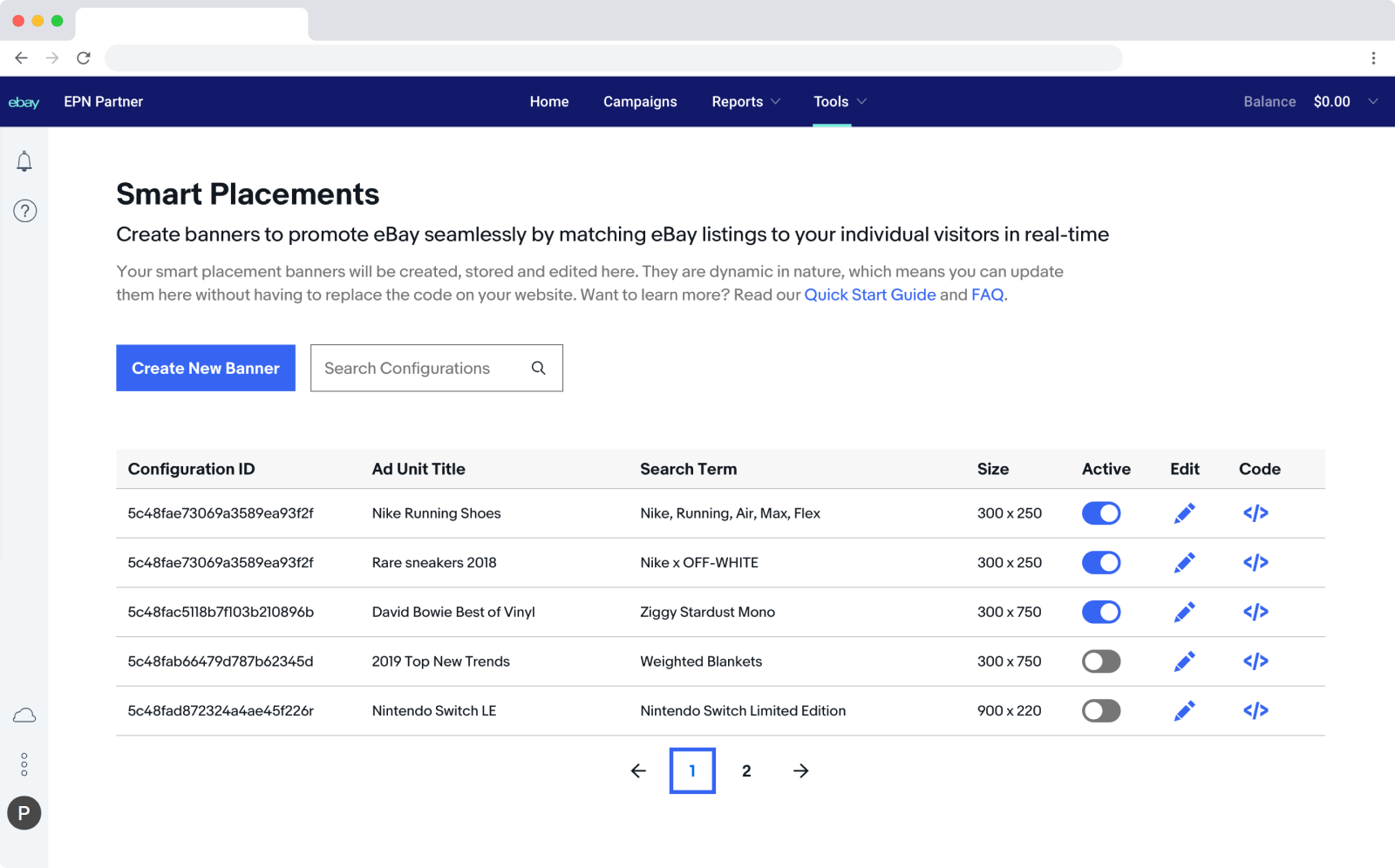Screen dimensions: 1395x868
Task: Get code for Nike Running Shoes banner
Action: tap(1255, 513)
